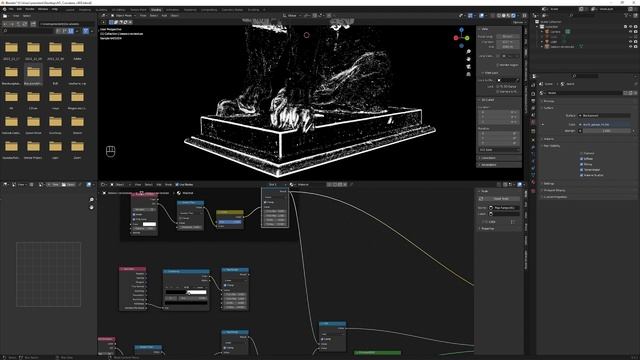Viewport: 640px width, 360px height.
Task: Switch to the Geometry Nodes workspace tab
Action: click(232, 9)
